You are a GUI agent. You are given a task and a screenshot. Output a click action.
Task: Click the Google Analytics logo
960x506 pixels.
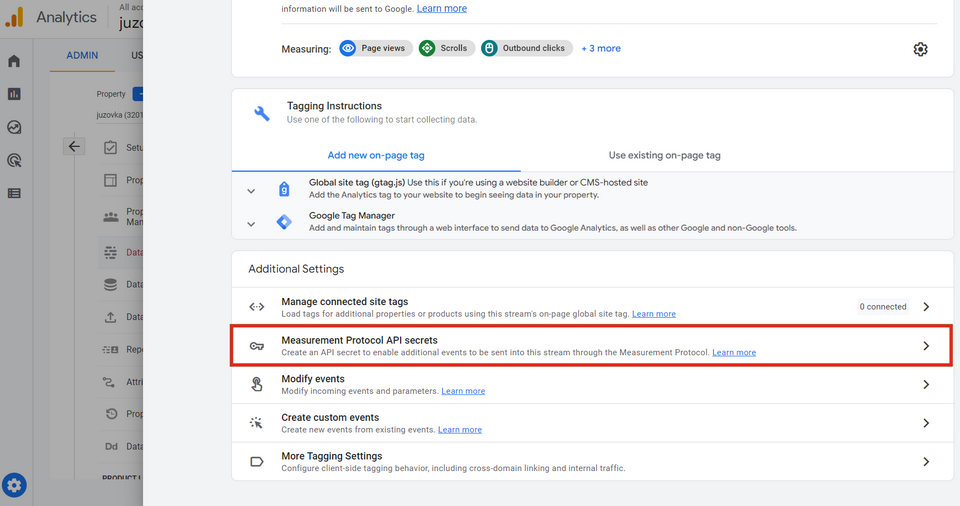coord(14,17)
